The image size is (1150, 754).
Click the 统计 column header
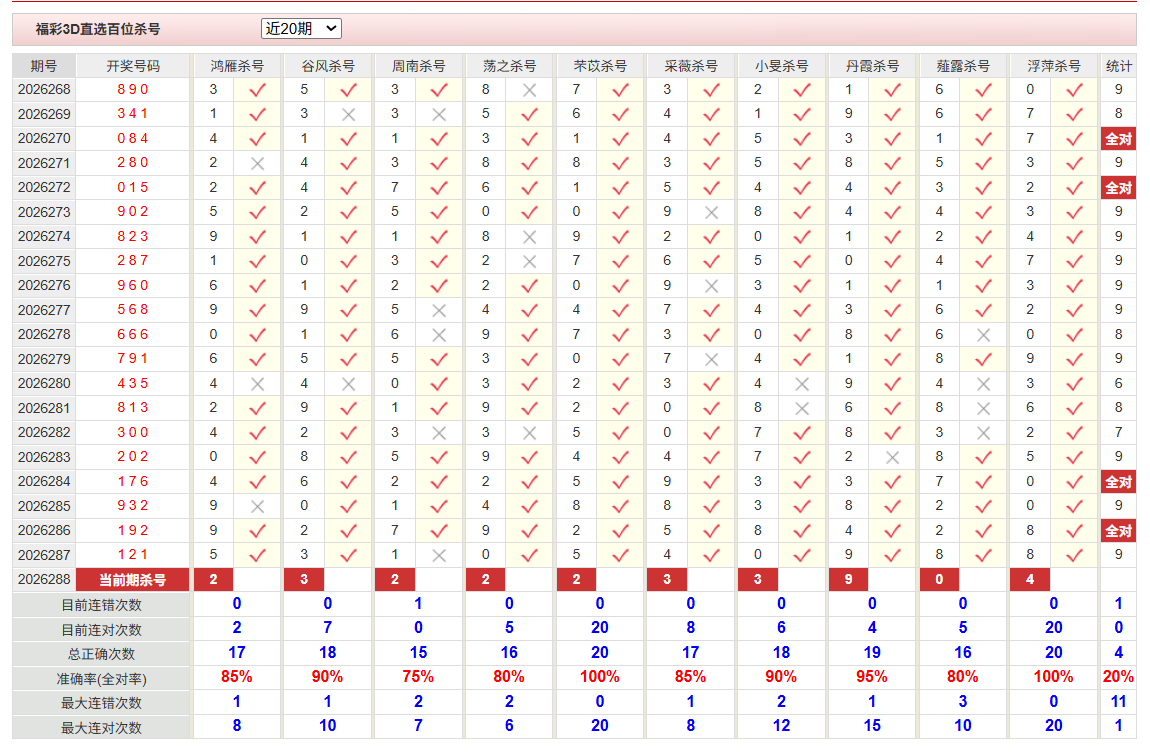1118,66
